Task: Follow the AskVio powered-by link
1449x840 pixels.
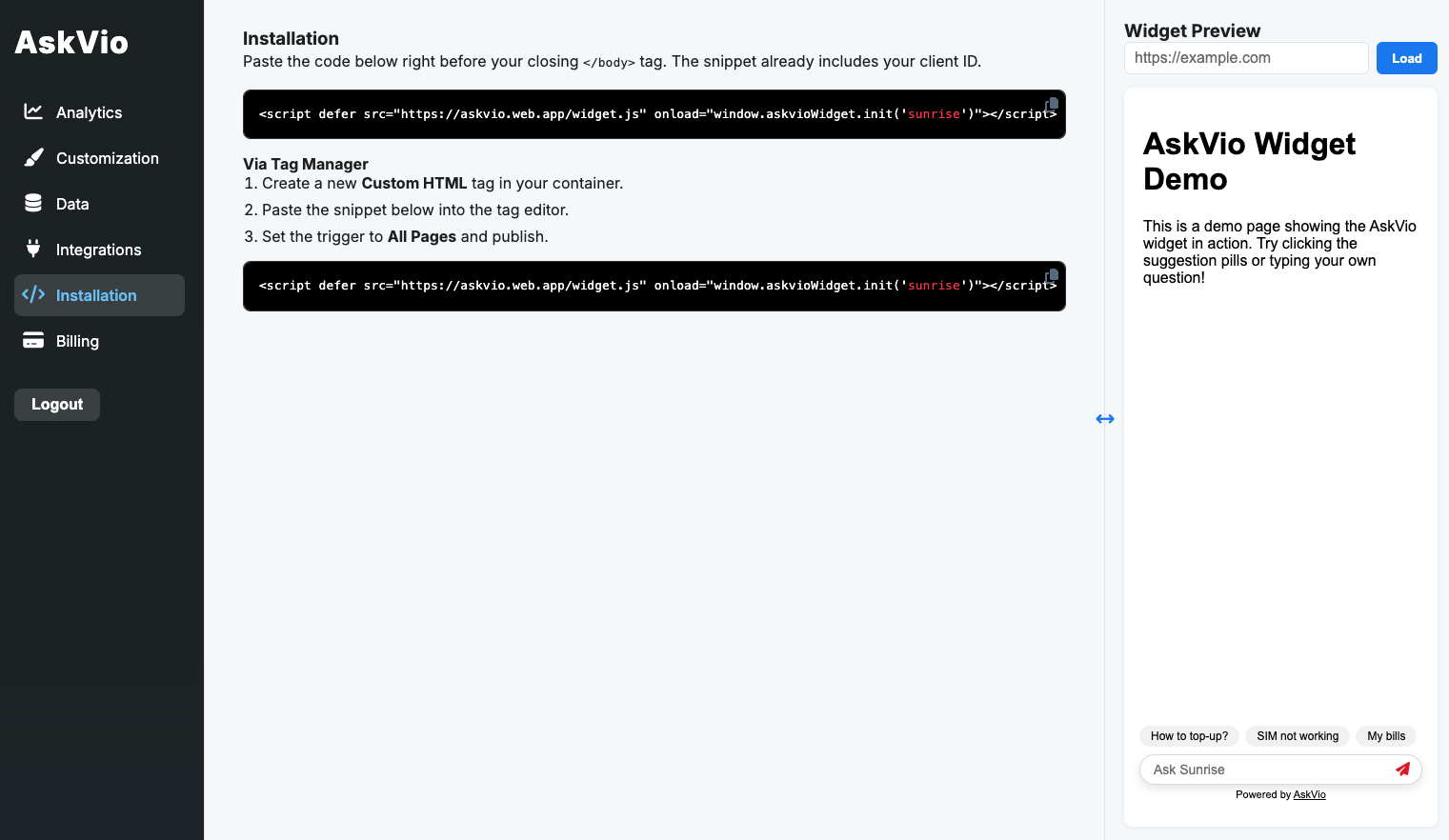Action: tap(1309, 794)
